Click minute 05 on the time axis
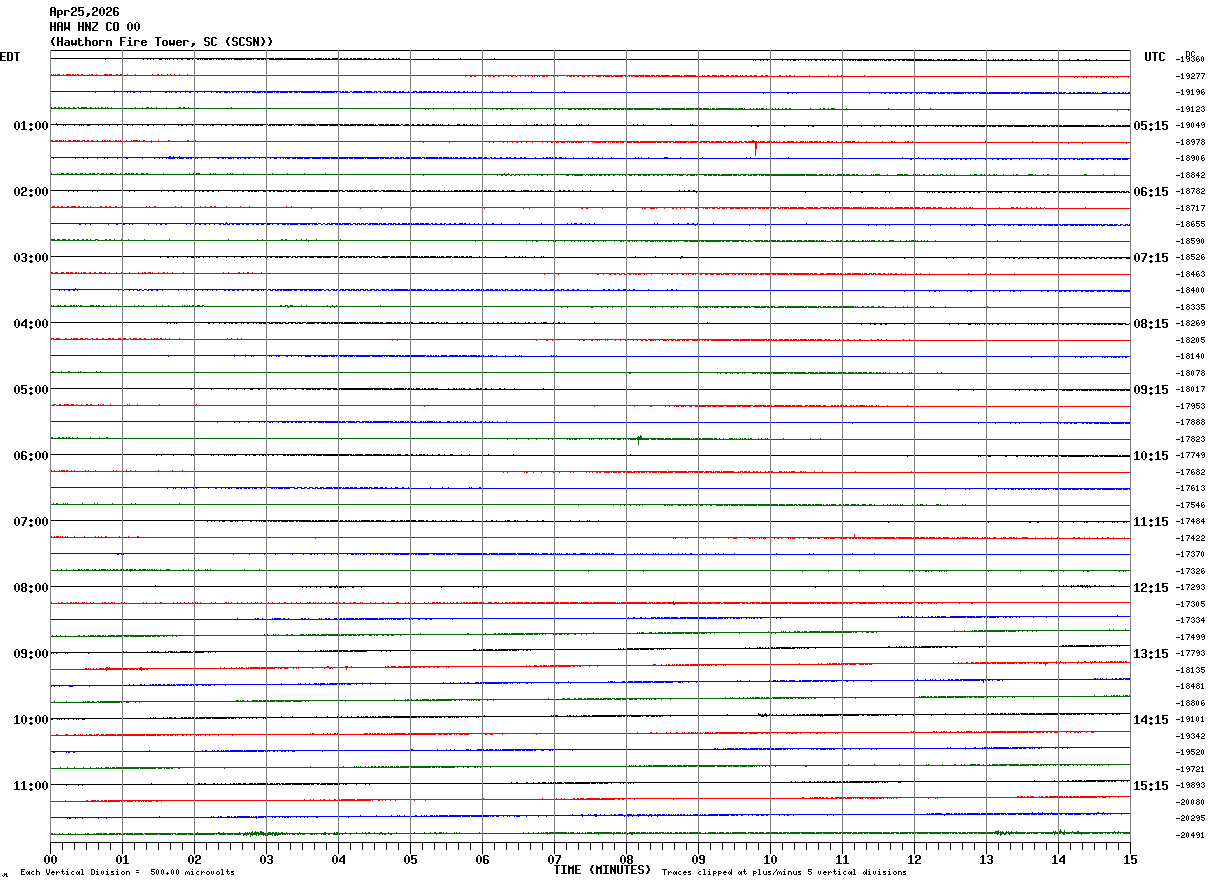 (x=410, y=859)
